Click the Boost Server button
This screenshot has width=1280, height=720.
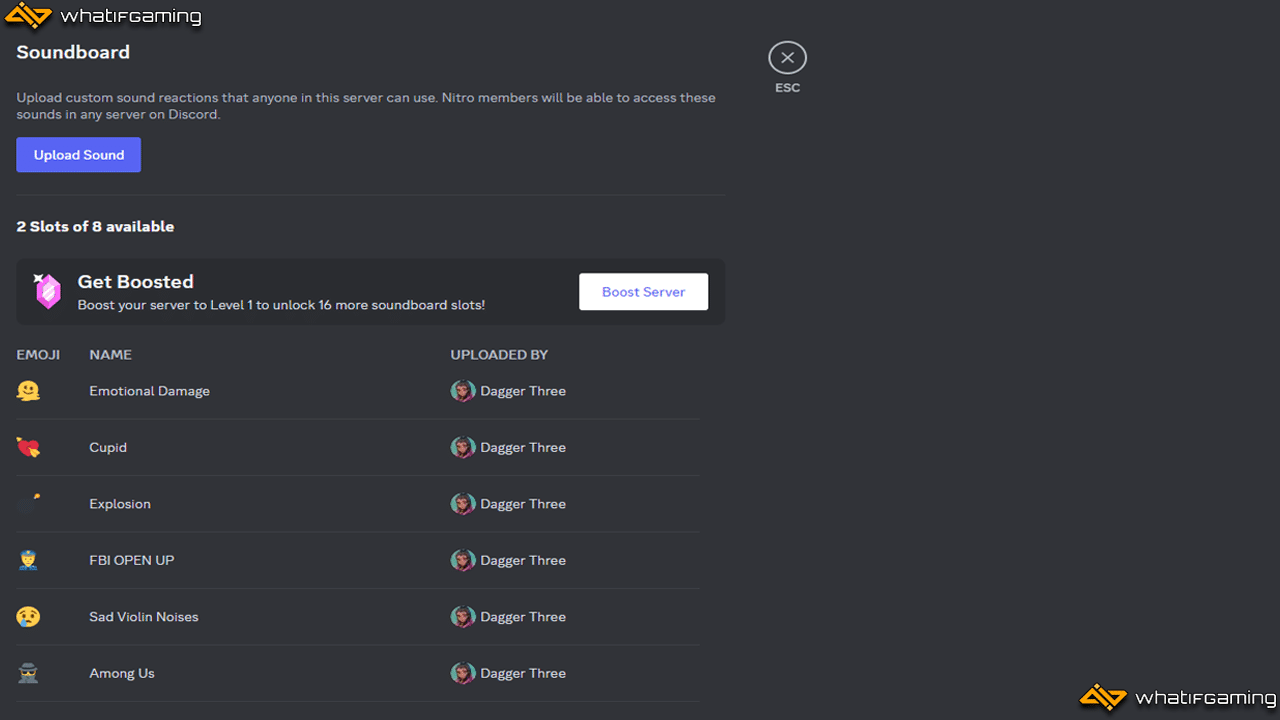click(643, 292)
